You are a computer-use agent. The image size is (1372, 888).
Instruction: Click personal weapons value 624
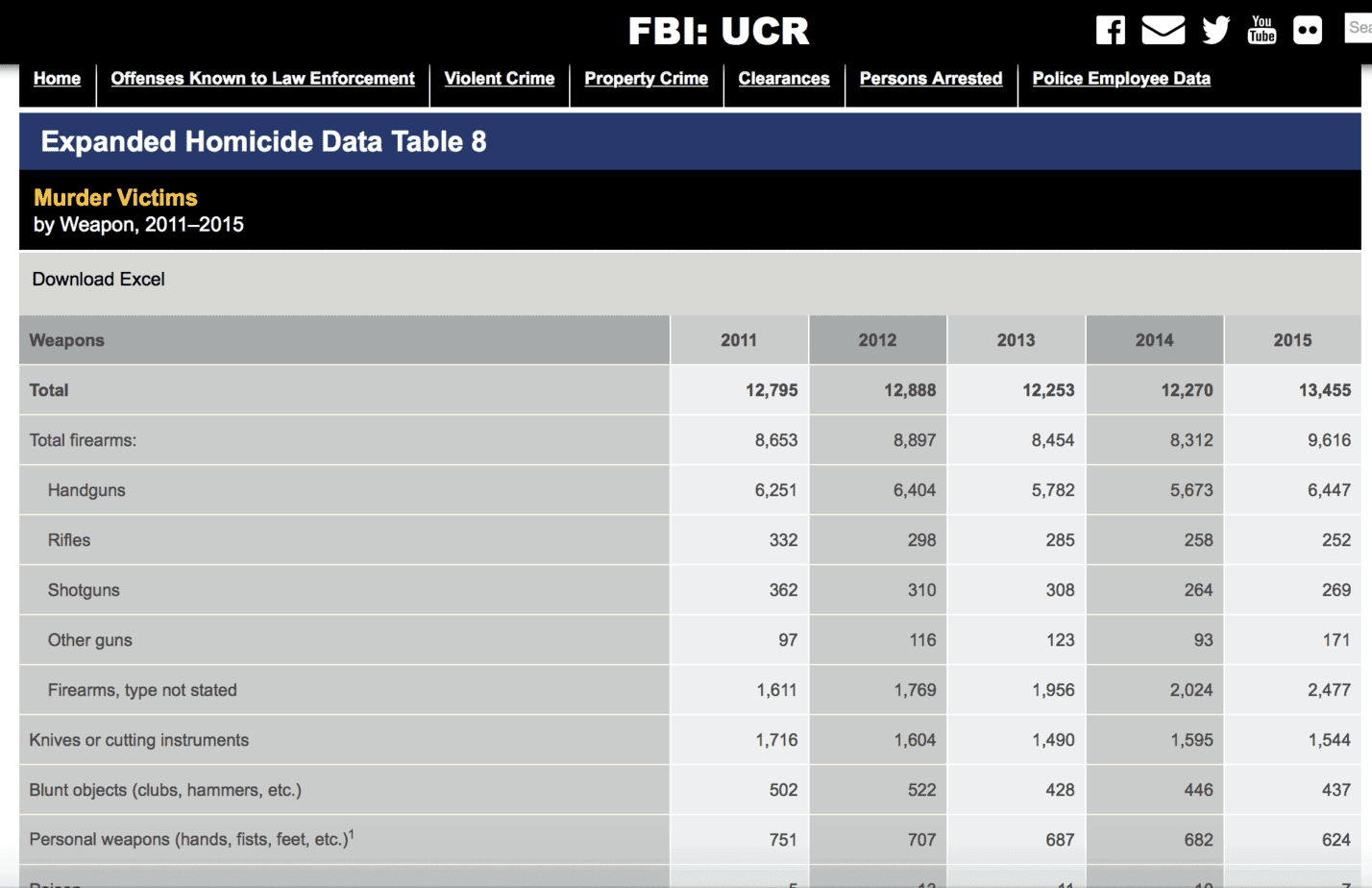click(x=1337, y=840)
